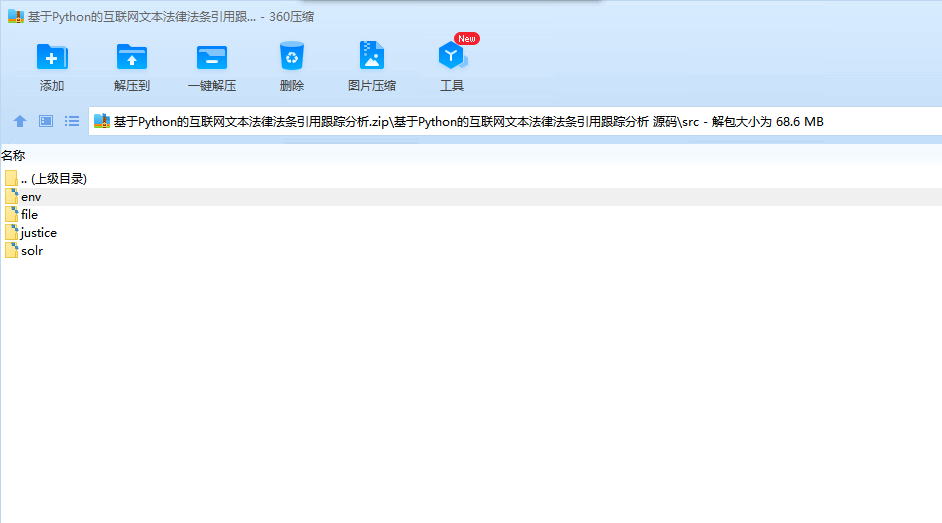Select the '.. (上级目录)' row text
This screenshot has width=942, height=523.
(54, 179)
